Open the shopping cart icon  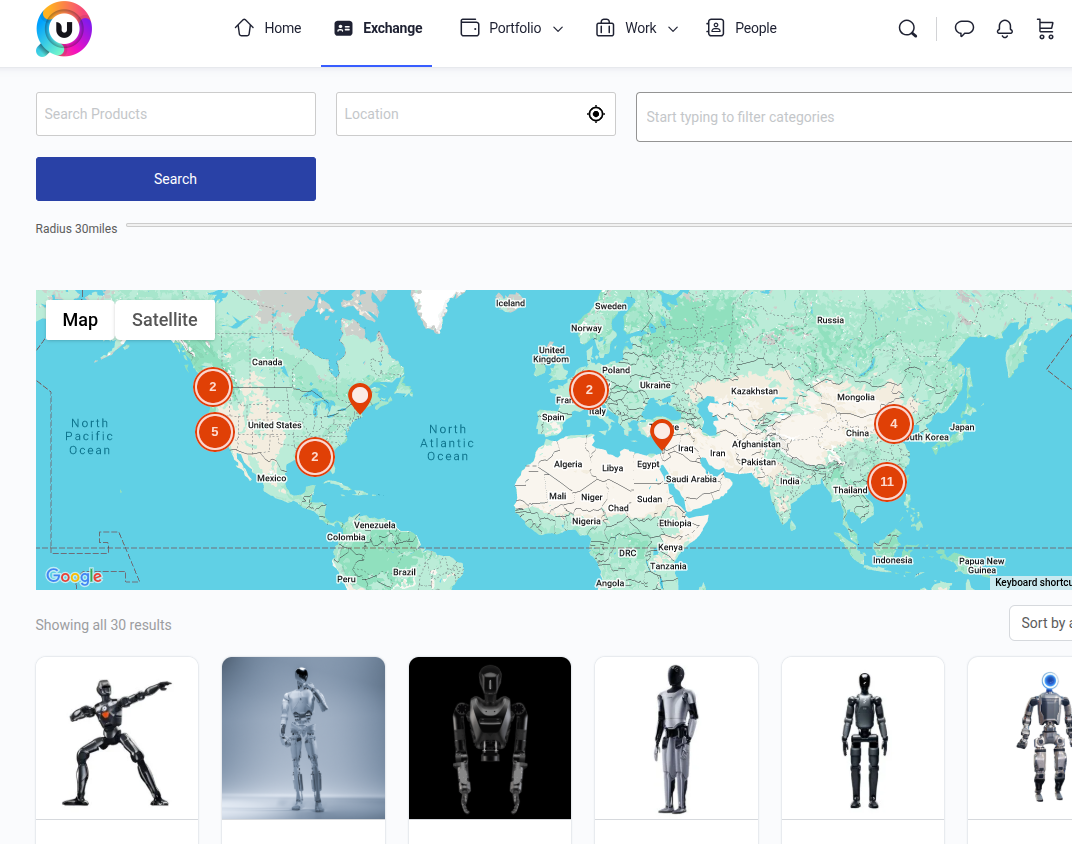1045,29
